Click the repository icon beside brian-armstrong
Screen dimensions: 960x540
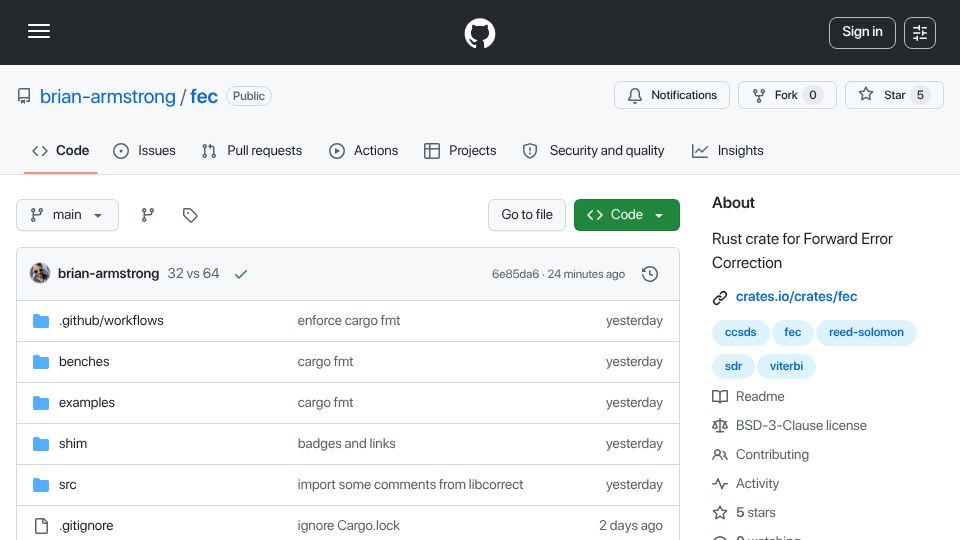[24, 96]
